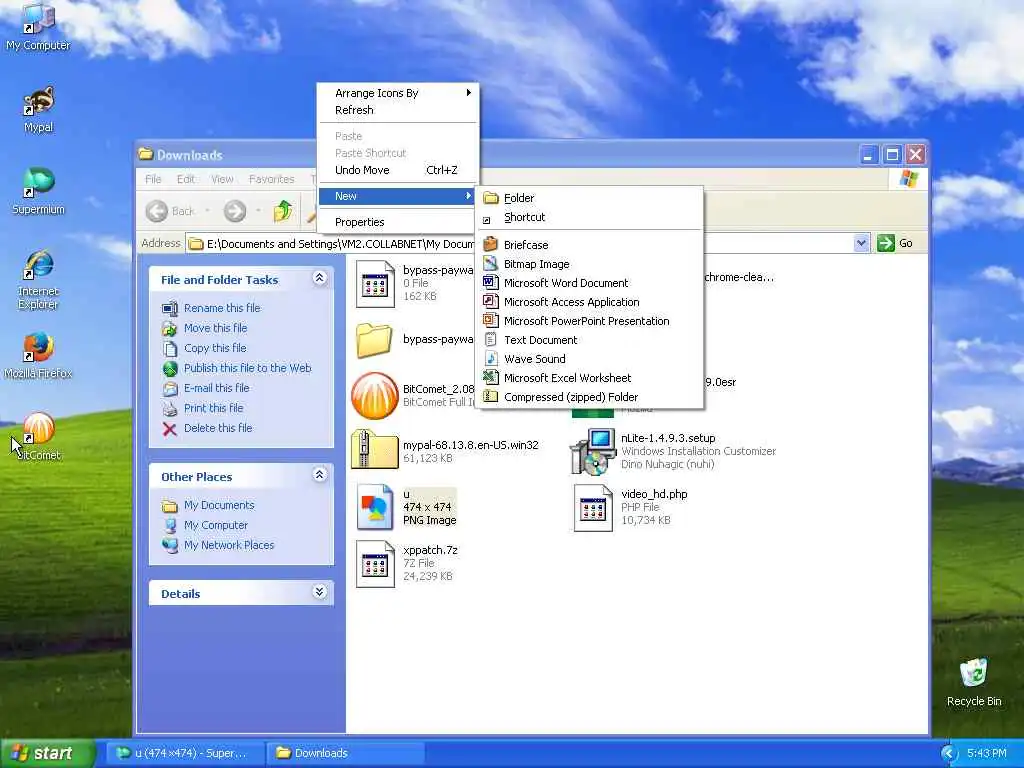The width and height of the screenshot is (1024, 768).
Task: Create a new Microsoft Access Application
Action: [590, 302]
